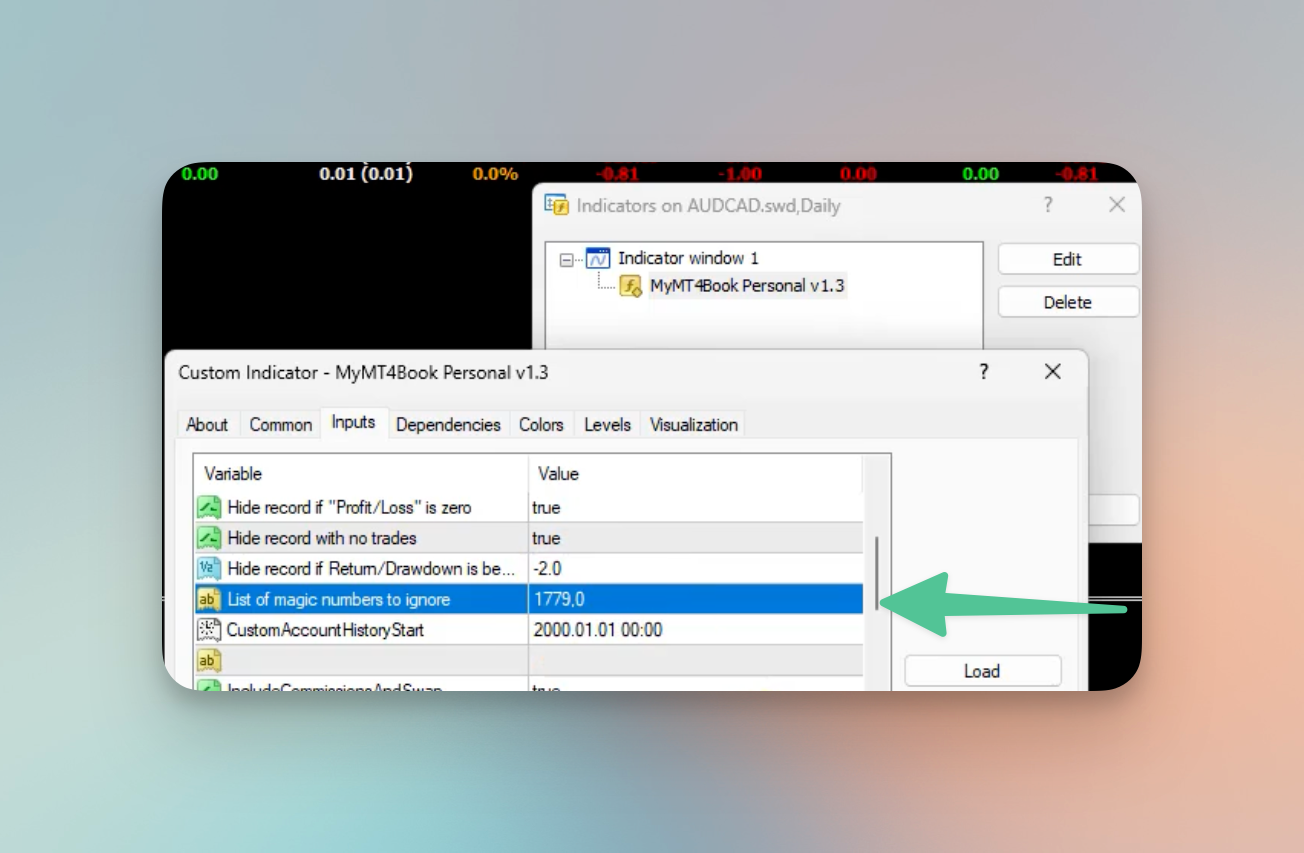Click the MyMT4Book Personal v1.3 indicator icon
Image resolution: width=1304 pixels, height=853 pixels.
point(631,286)
